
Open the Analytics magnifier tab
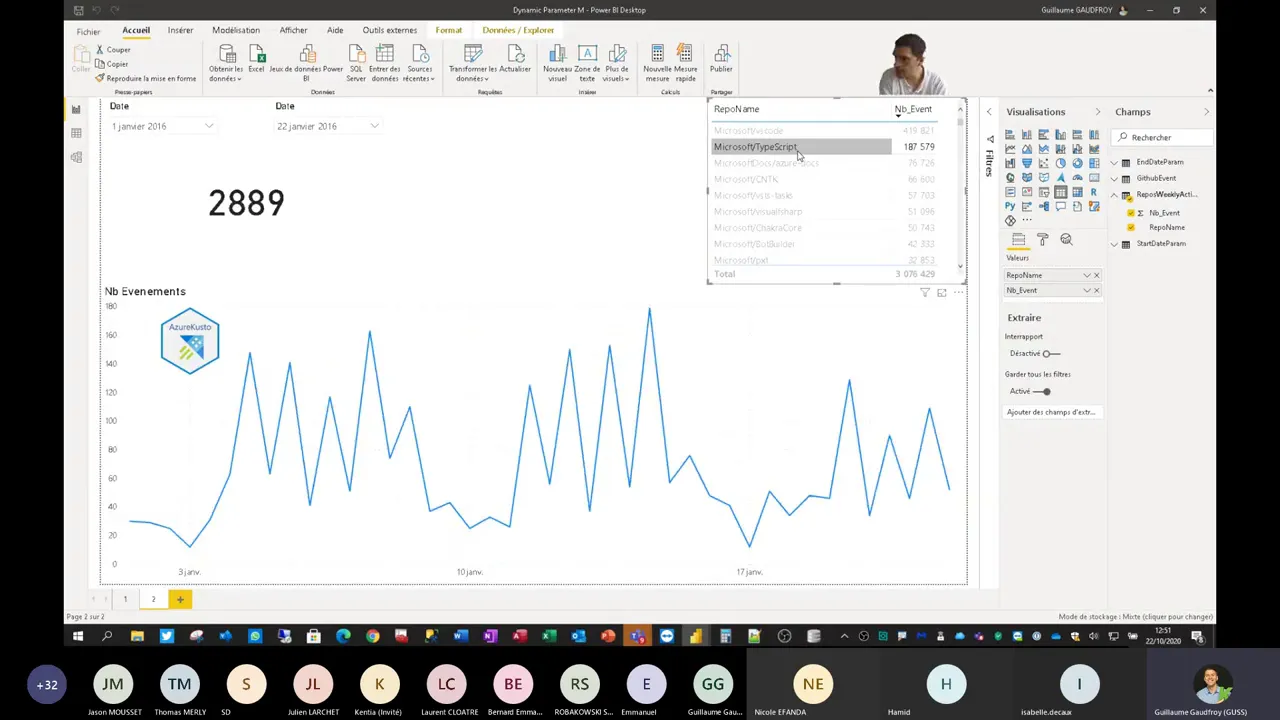[1066, 240]
